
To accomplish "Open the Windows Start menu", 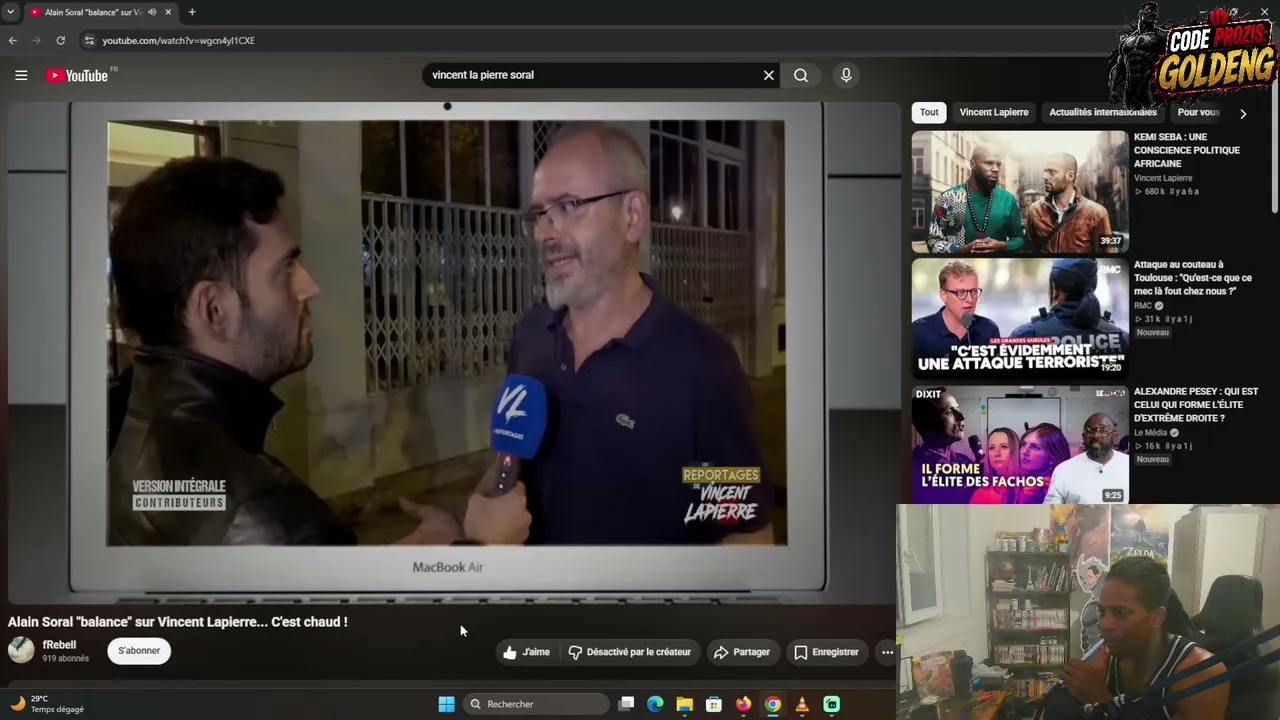I will pyautogui.click(x=446, y=704).
